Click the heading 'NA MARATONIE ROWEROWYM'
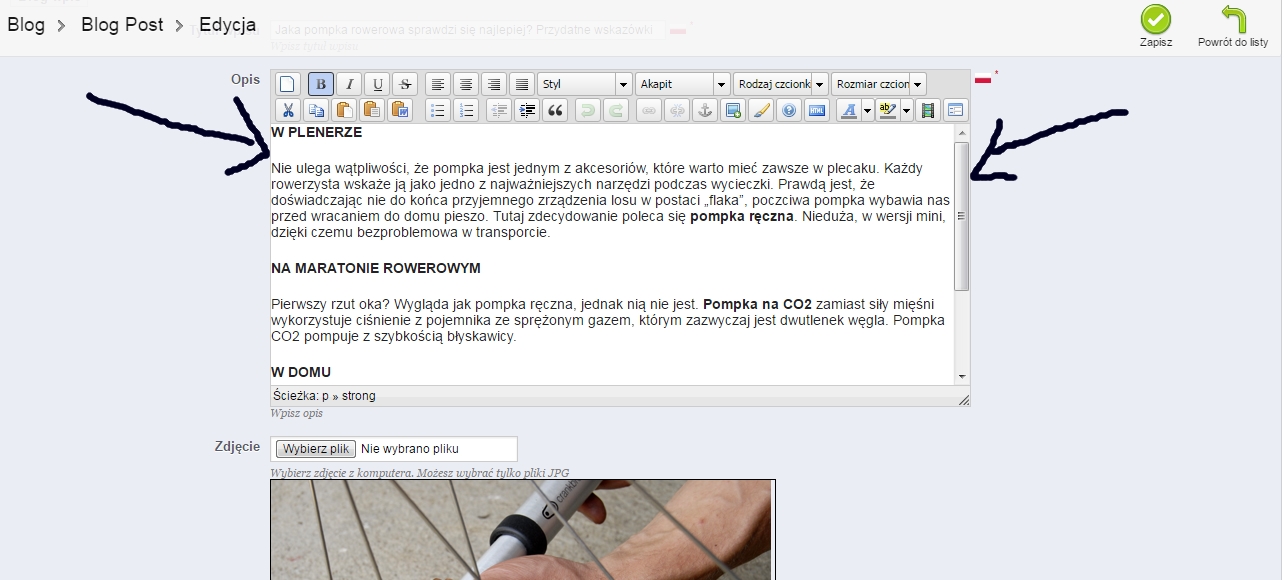This screenshot has width=1284, height=580. (376, 268)
